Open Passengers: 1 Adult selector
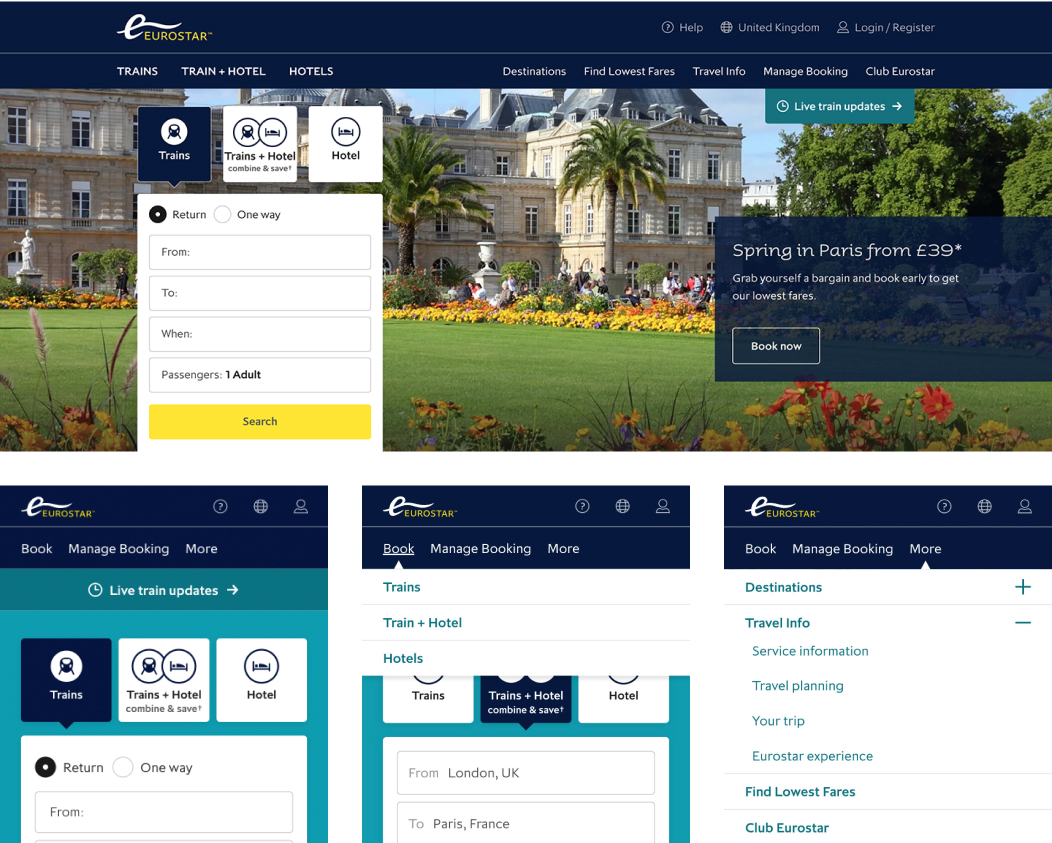The image size is (1052, 843). 260,375
